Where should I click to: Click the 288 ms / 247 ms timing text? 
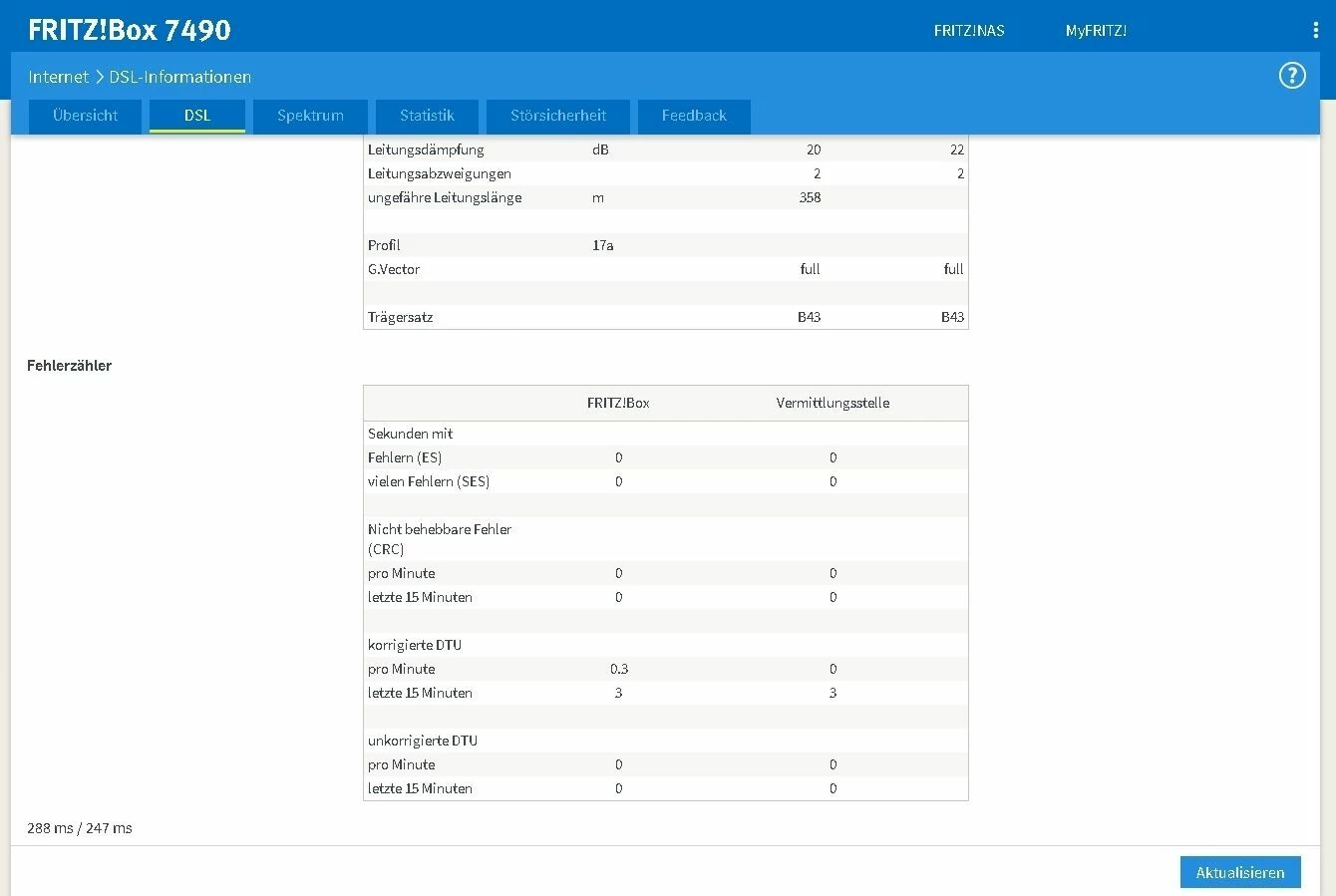[80, 828]
